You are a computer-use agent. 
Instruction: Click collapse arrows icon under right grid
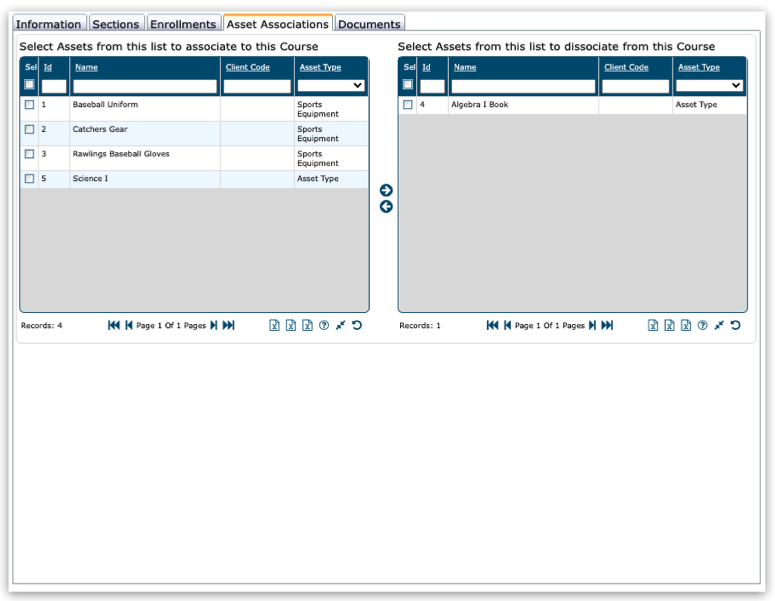point(719,325)
